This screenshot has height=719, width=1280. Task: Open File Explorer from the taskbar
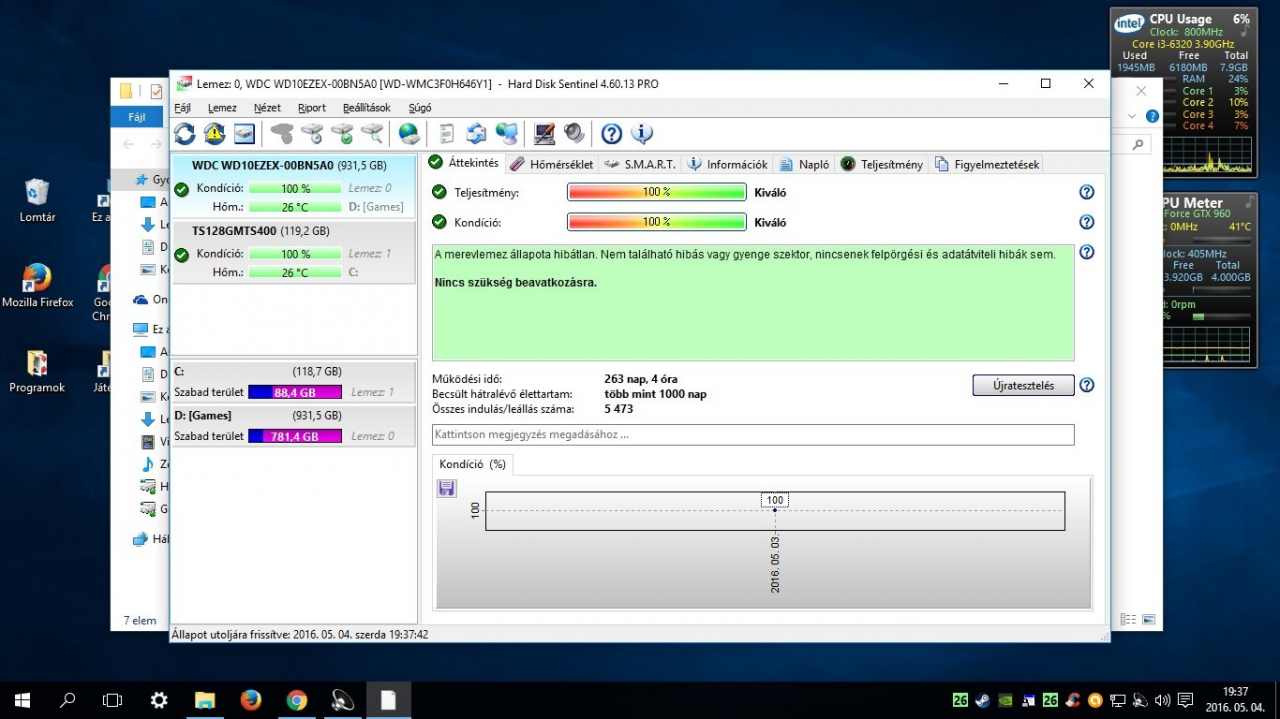click(205, 700)
